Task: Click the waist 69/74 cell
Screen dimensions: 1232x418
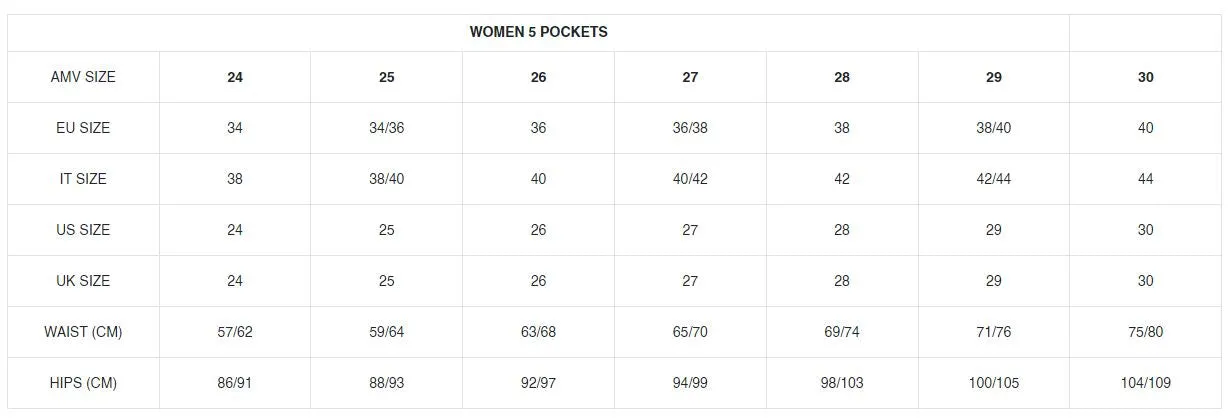Action: point(842,332)
